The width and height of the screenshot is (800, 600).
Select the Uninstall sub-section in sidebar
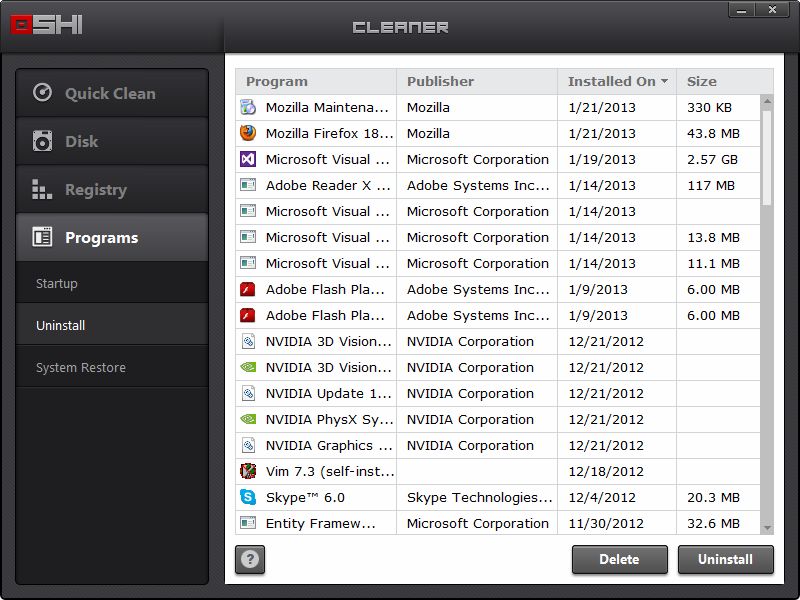pyautogui.click(x=61, y=326)
